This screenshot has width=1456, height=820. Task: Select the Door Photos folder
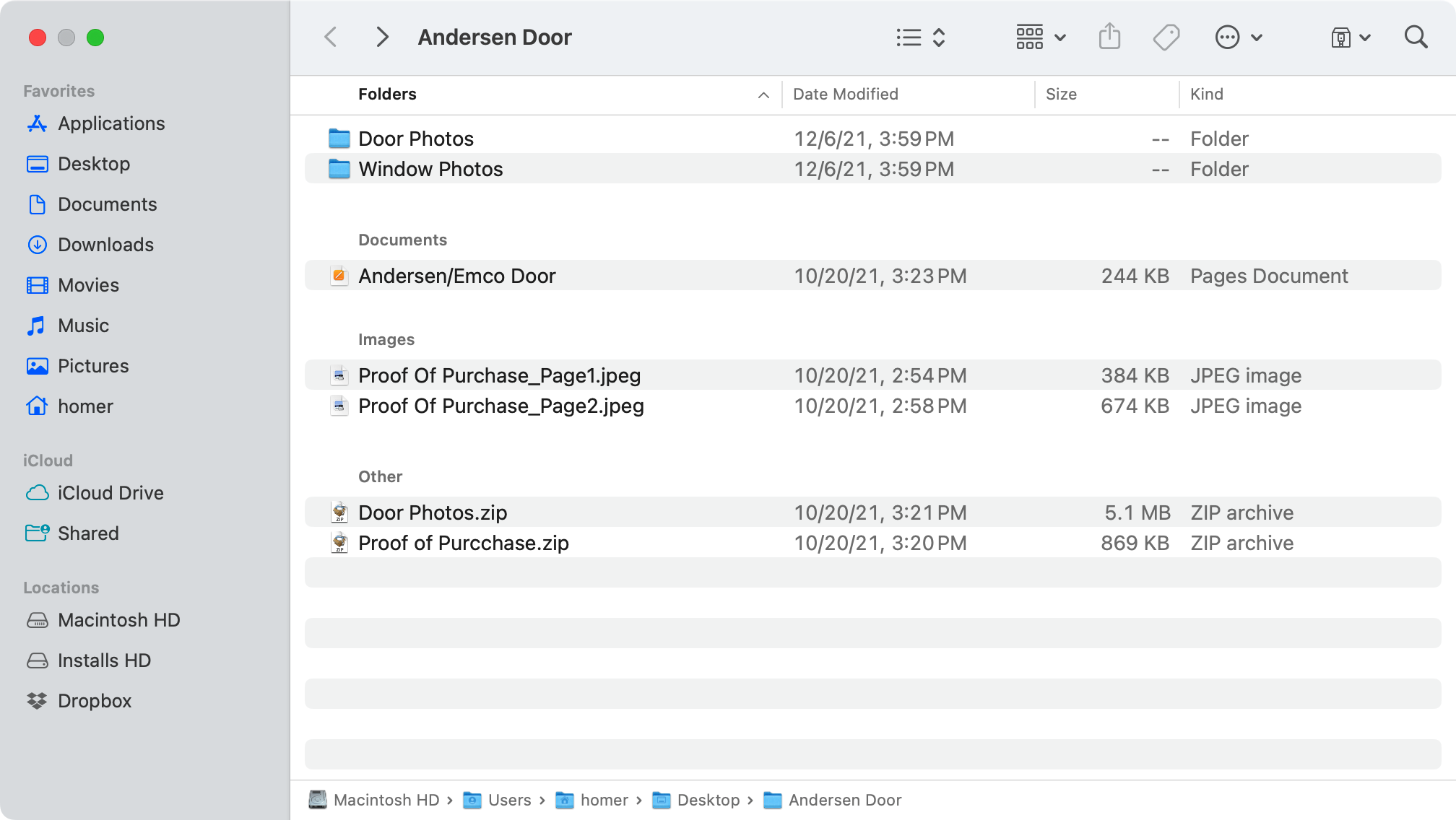(x=872, y=139)
